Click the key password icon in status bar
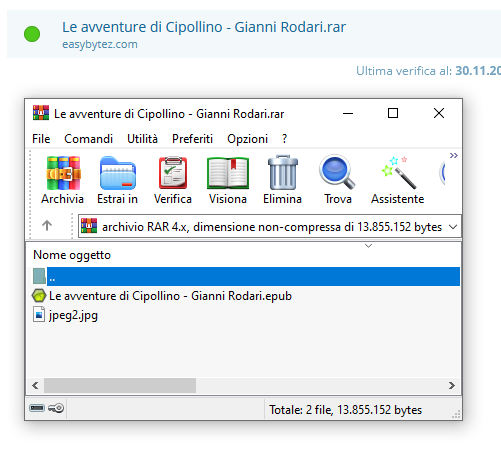501x449 pixels. click(56, 408)
